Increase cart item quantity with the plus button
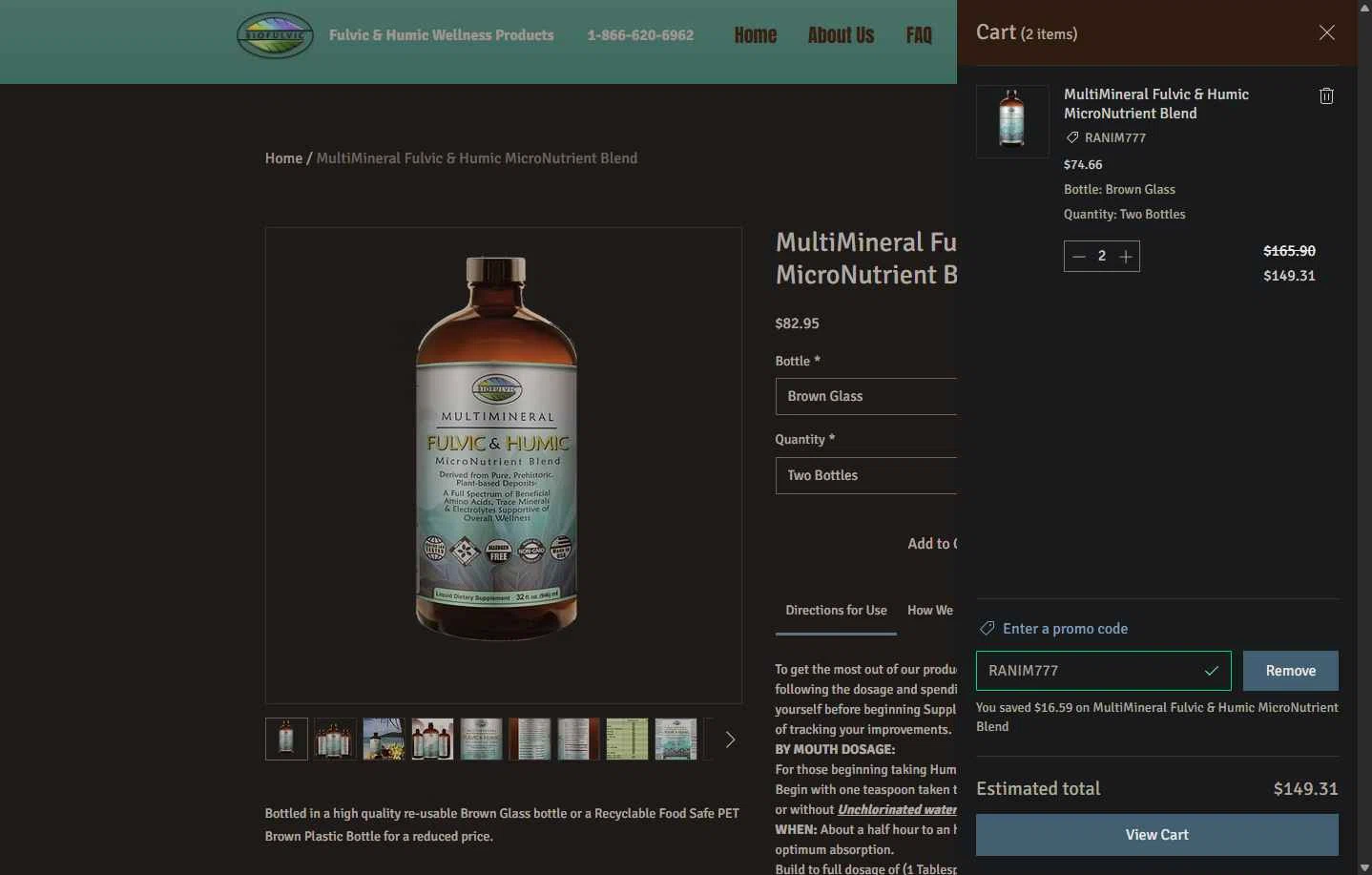Viewport: 1372px width, 875px height. click(1126, 256)
